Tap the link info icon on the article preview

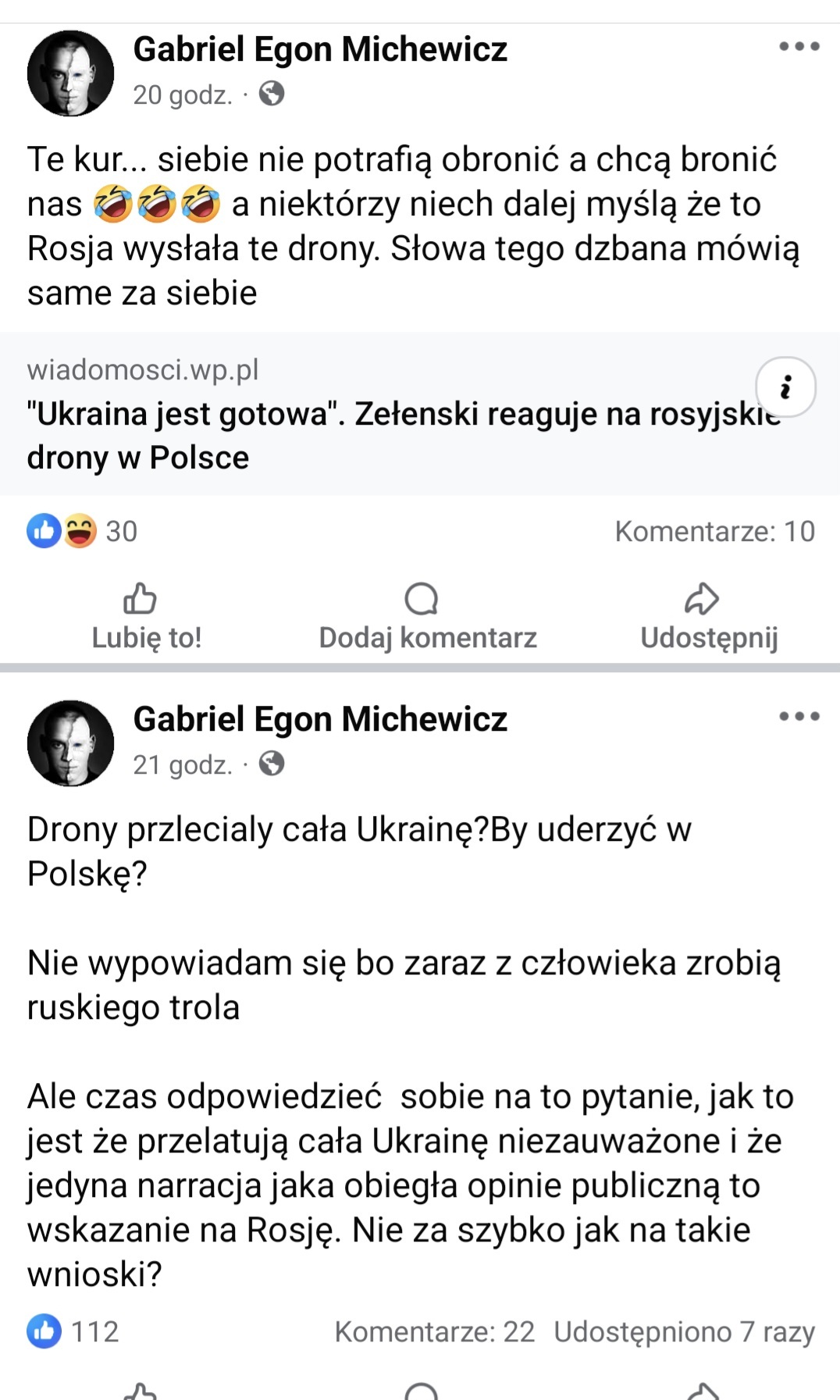tap(785, 387)
